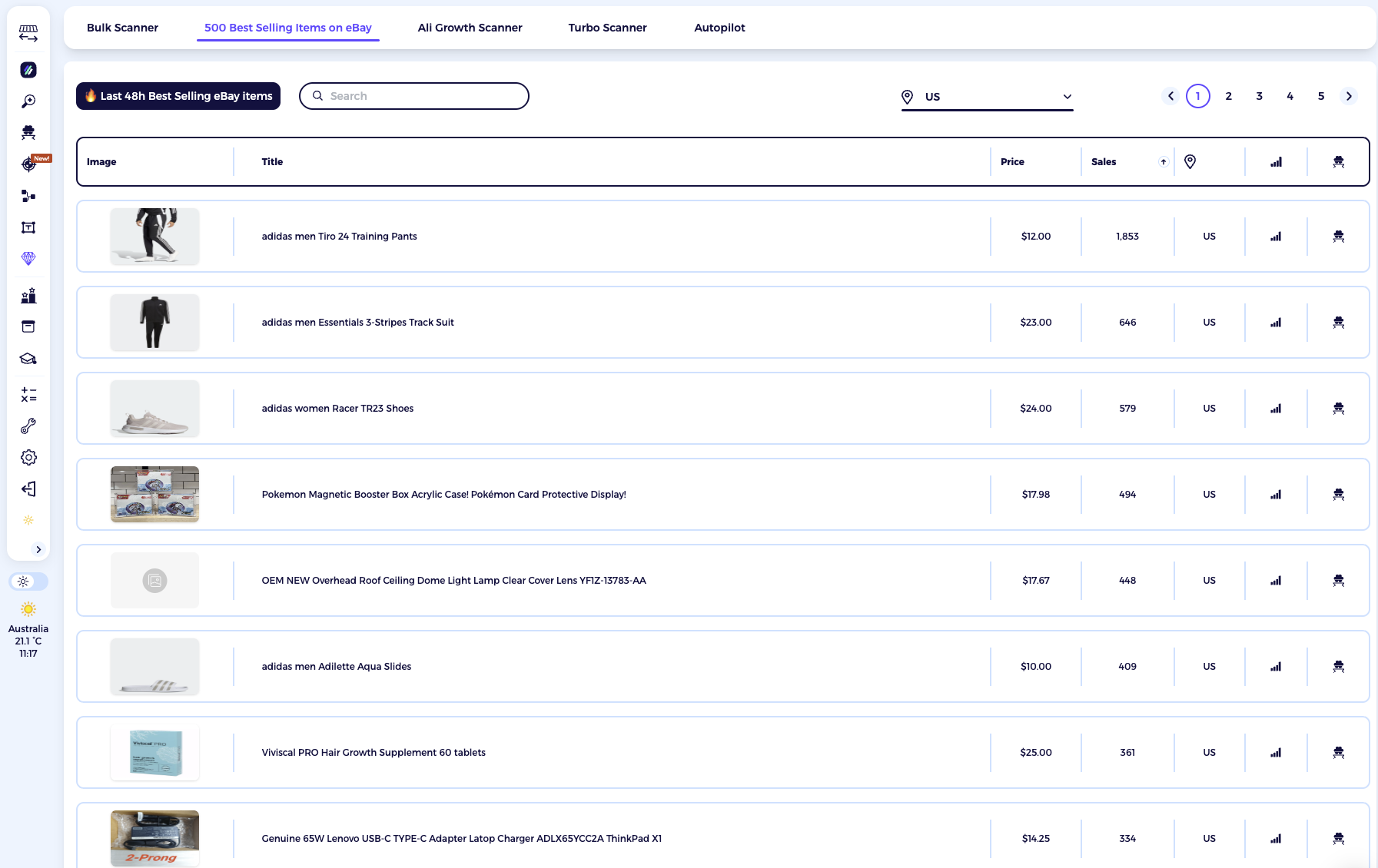Go to page 3 of results
Screen dimensions: 1378x868
tap(1259, 96)
